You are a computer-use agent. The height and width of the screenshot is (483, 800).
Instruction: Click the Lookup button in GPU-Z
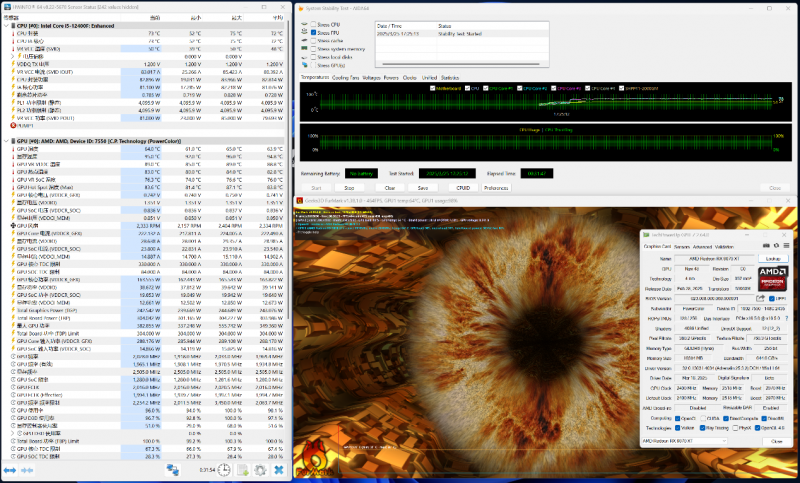coord(773,259)
